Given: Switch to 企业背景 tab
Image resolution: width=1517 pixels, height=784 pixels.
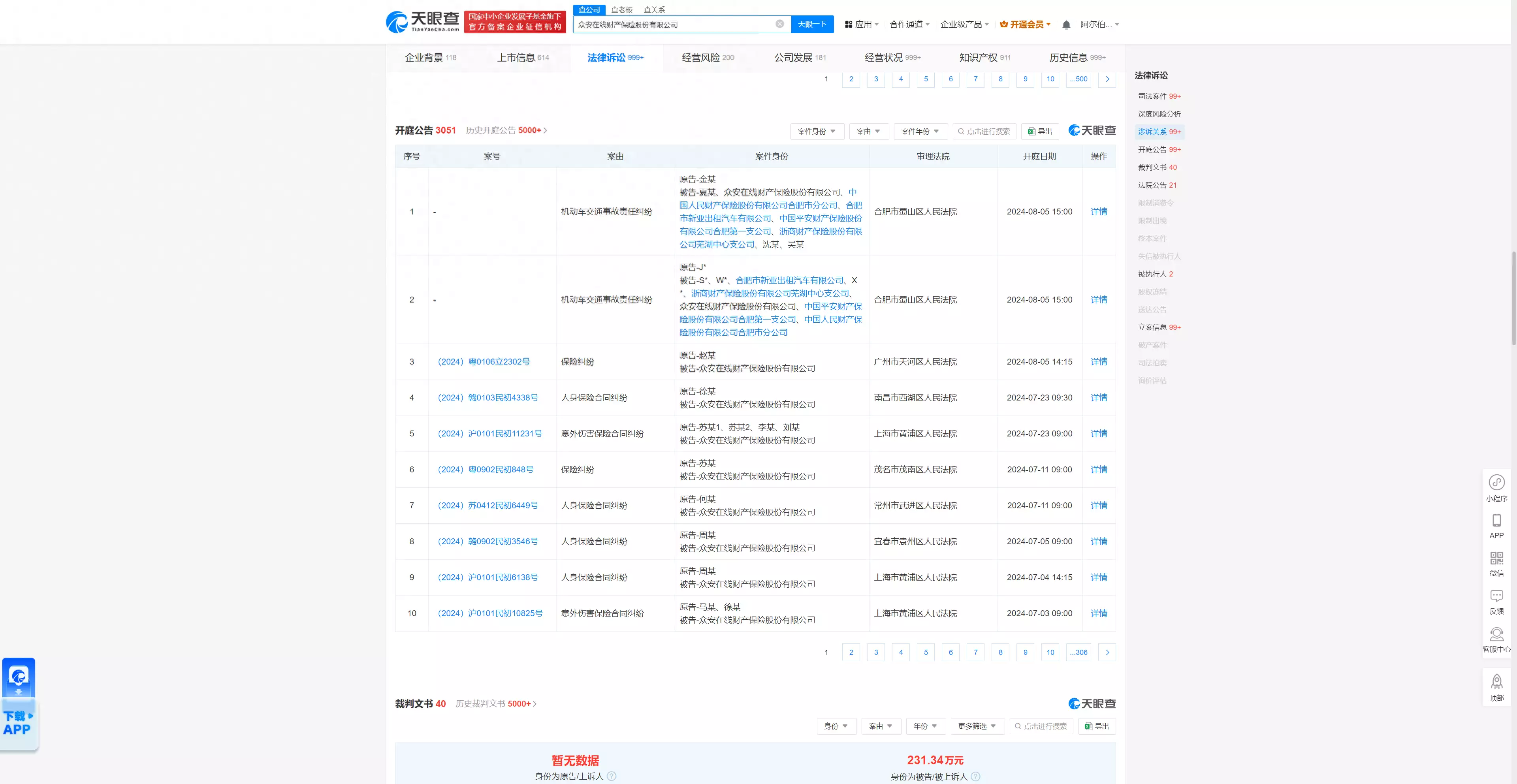Looking at the screenshot, I should click(x=431, y=58).
